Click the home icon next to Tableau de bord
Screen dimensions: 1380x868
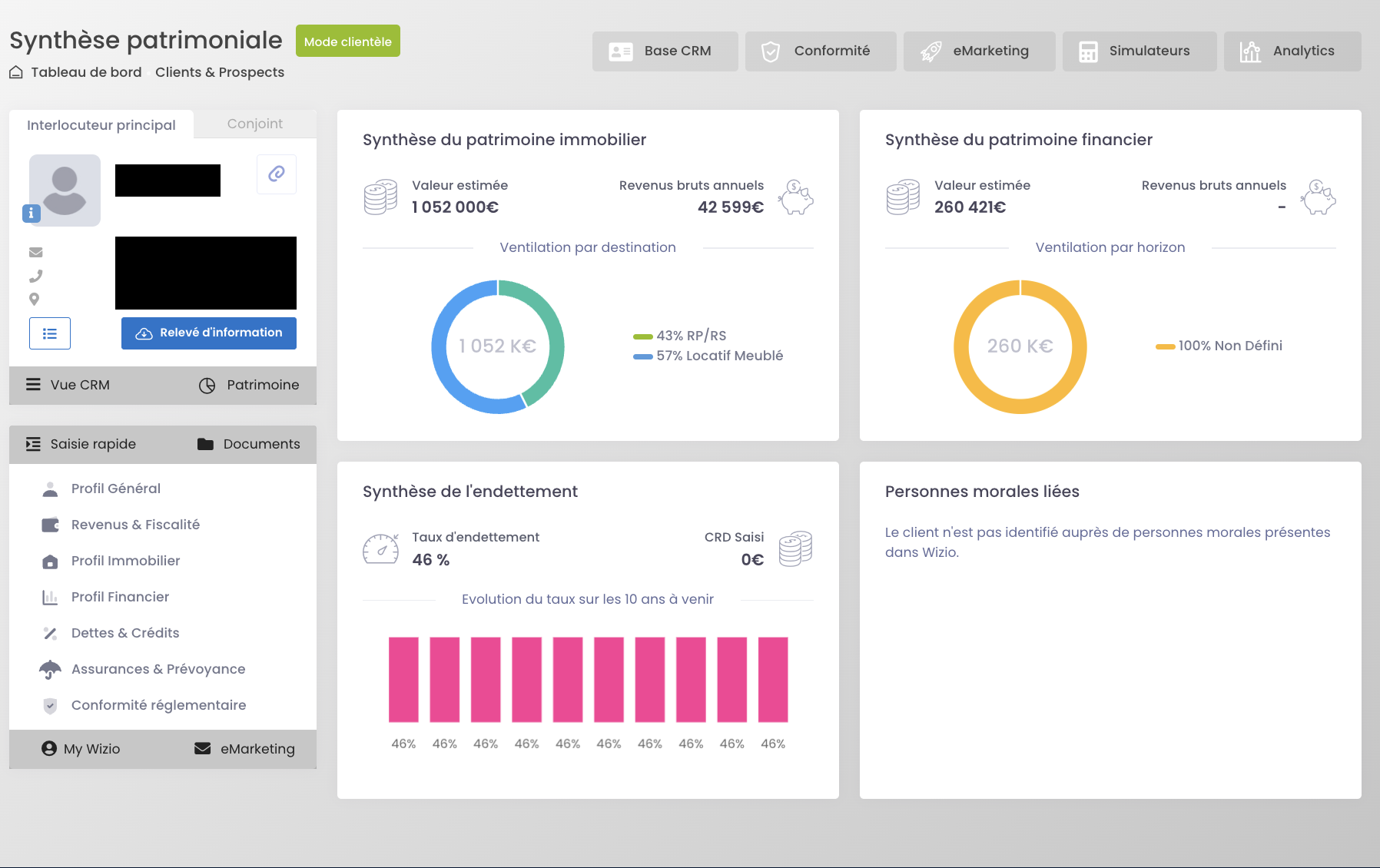[x=16, y=72]
